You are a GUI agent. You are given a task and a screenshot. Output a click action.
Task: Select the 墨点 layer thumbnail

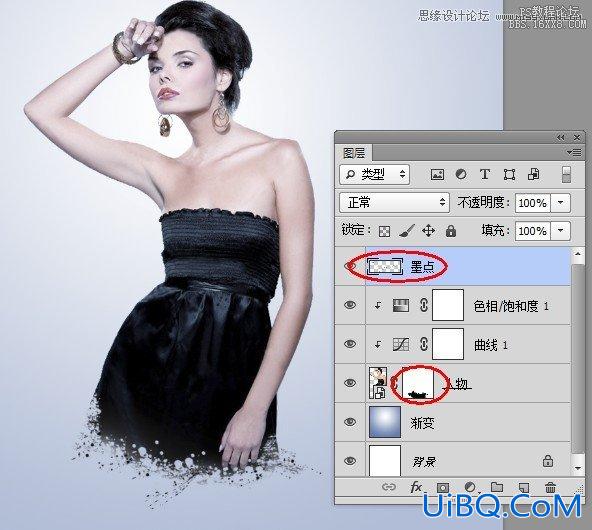385,267
